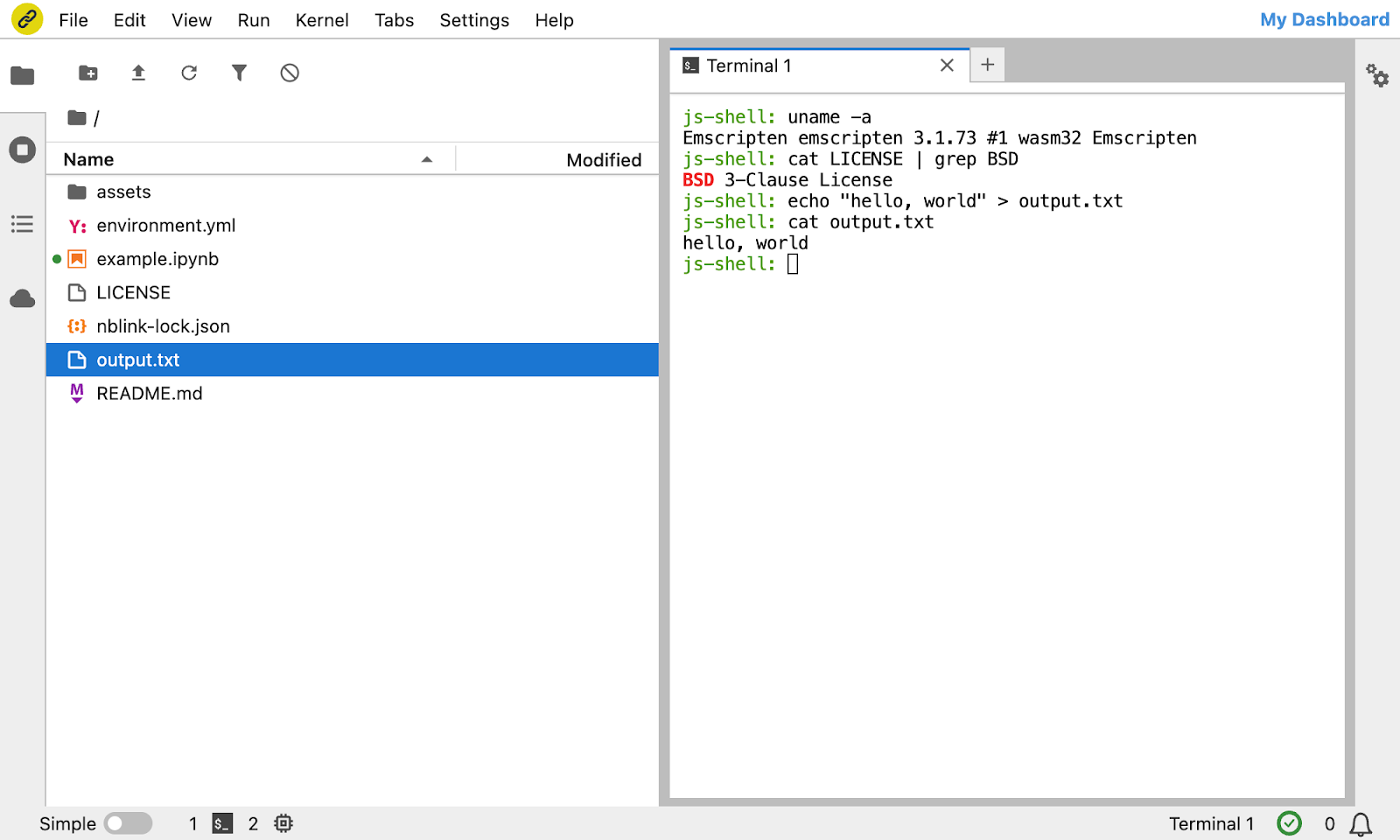
Task: Click the kernel chip status icon
Action: tap(283, 823)
